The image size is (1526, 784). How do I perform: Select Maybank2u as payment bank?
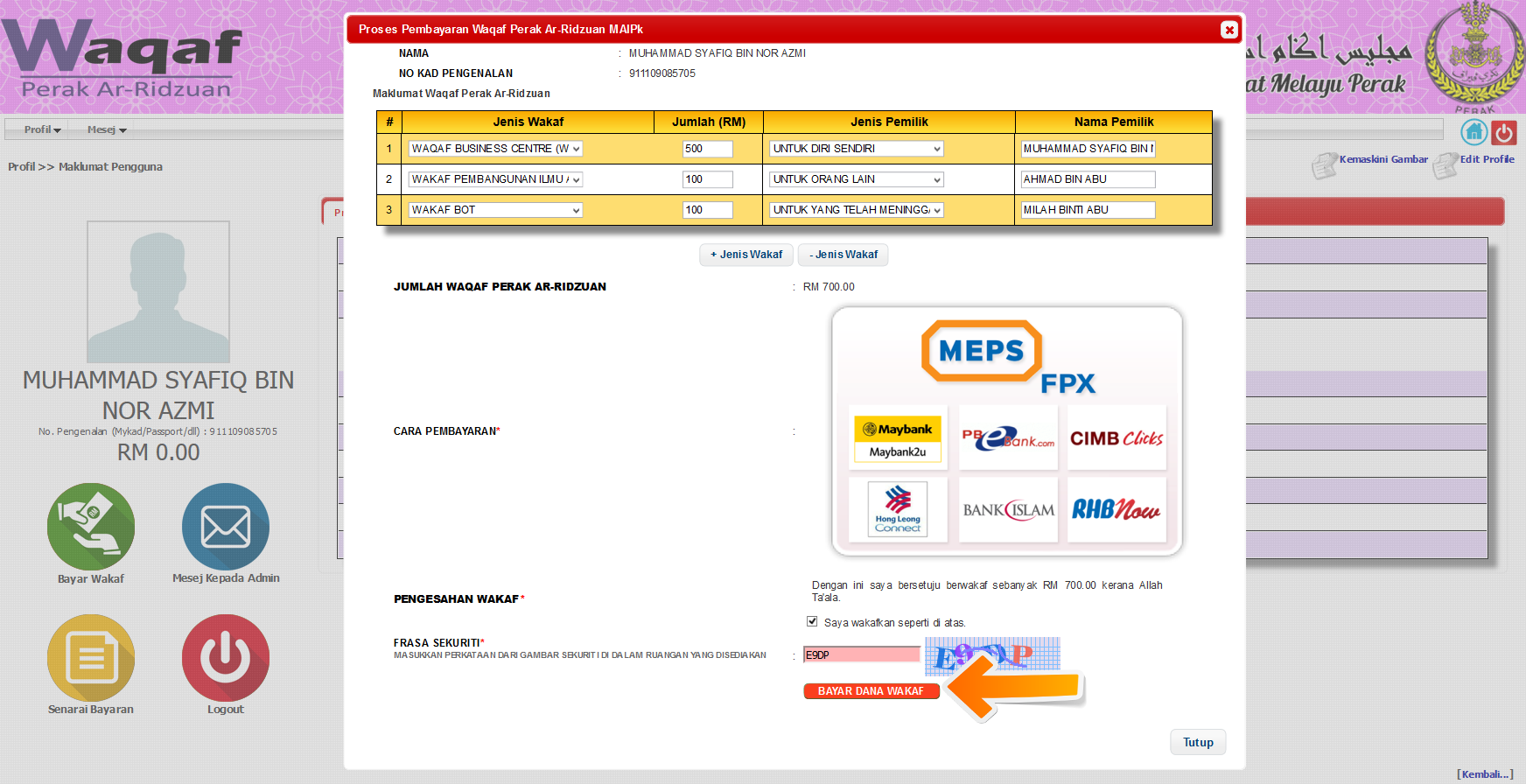(898, 437)
